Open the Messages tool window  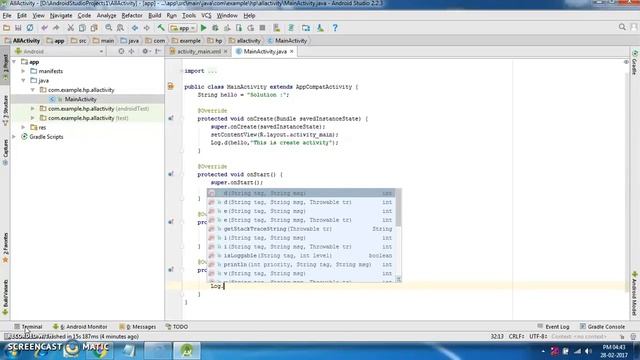click(138, 327)
